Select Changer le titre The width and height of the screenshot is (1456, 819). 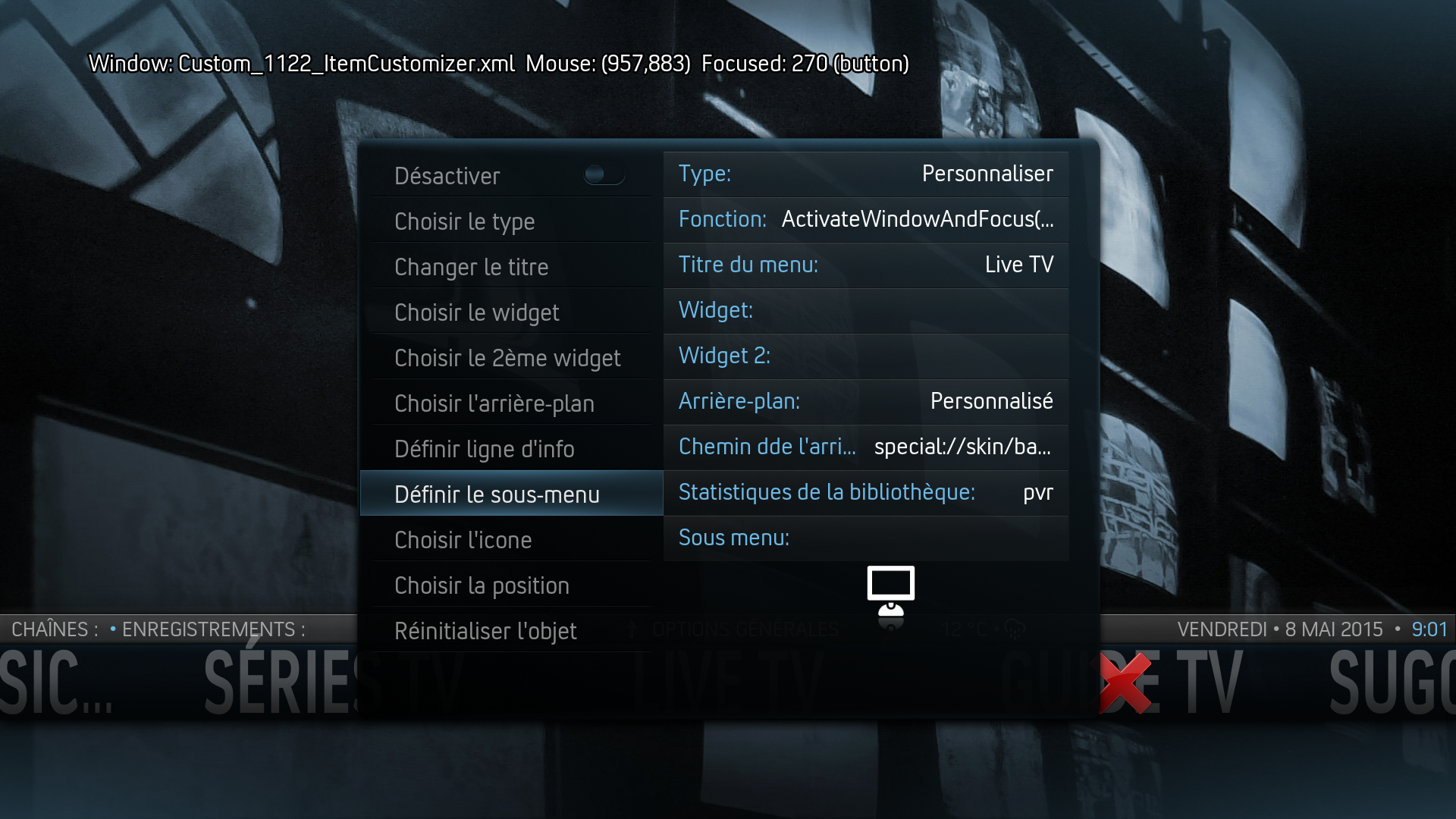click(511, 266)
